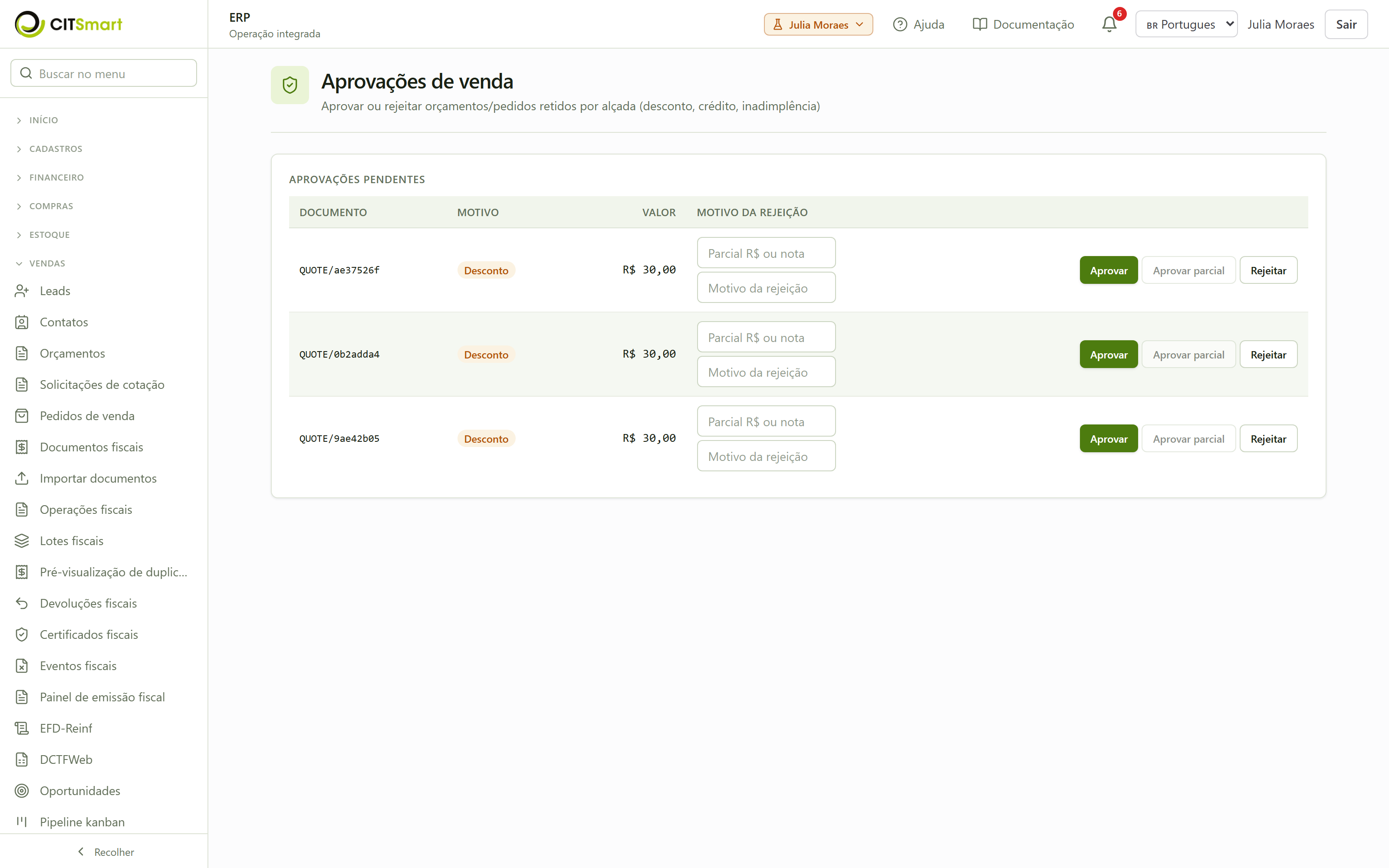Open the Documentação link
This screenshot has width=1389, height=868.
(1024, 24)
